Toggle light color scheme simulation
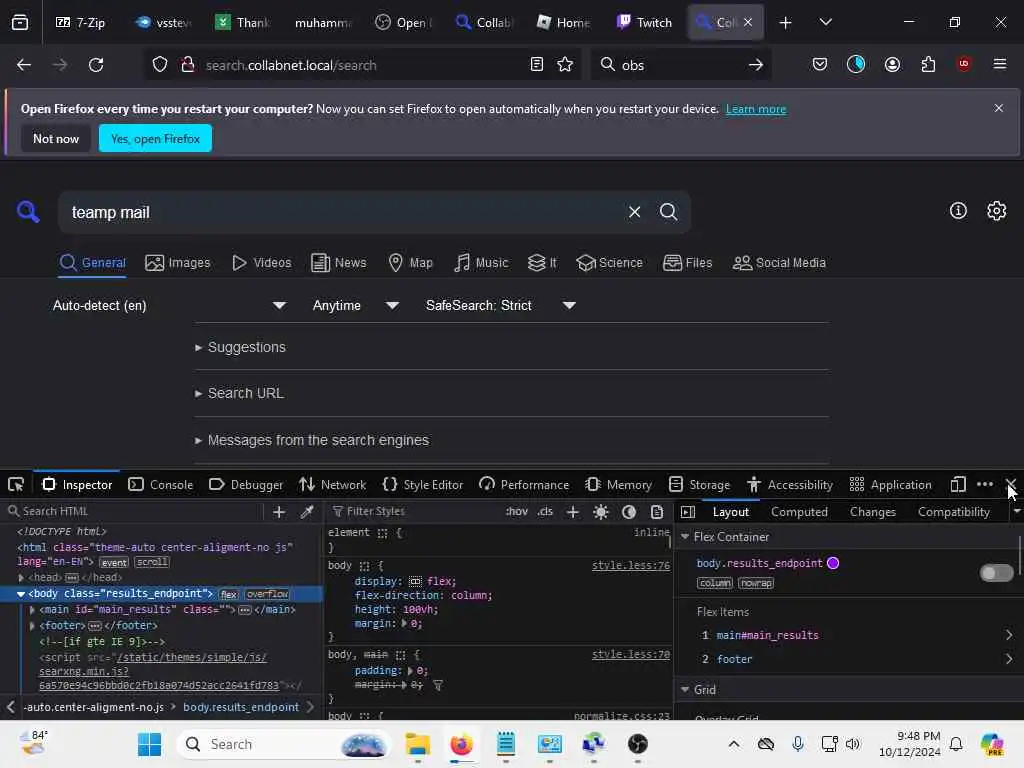 (x=601, y=512)
